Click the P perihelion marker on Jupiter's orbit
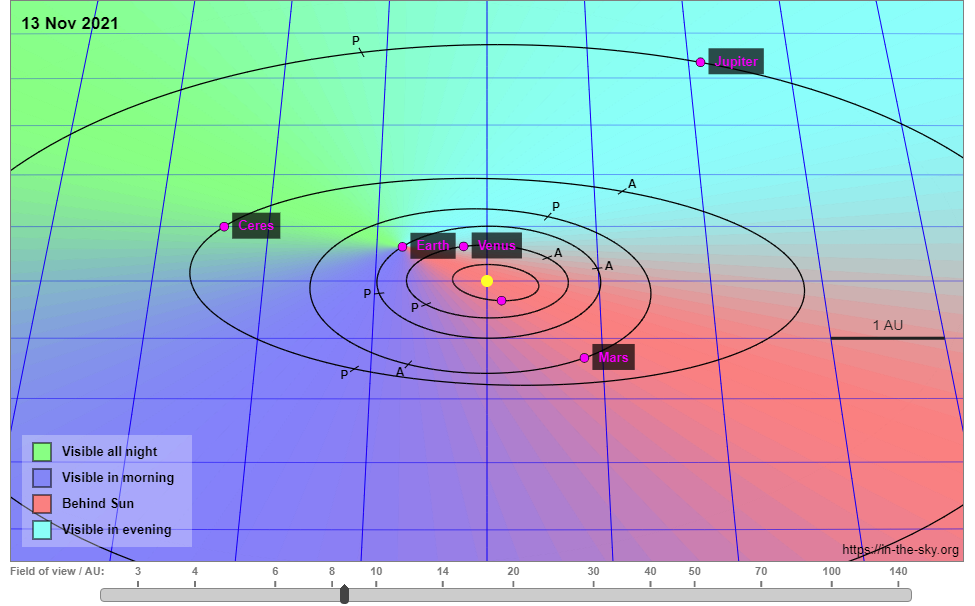 (x=356, y=41)
